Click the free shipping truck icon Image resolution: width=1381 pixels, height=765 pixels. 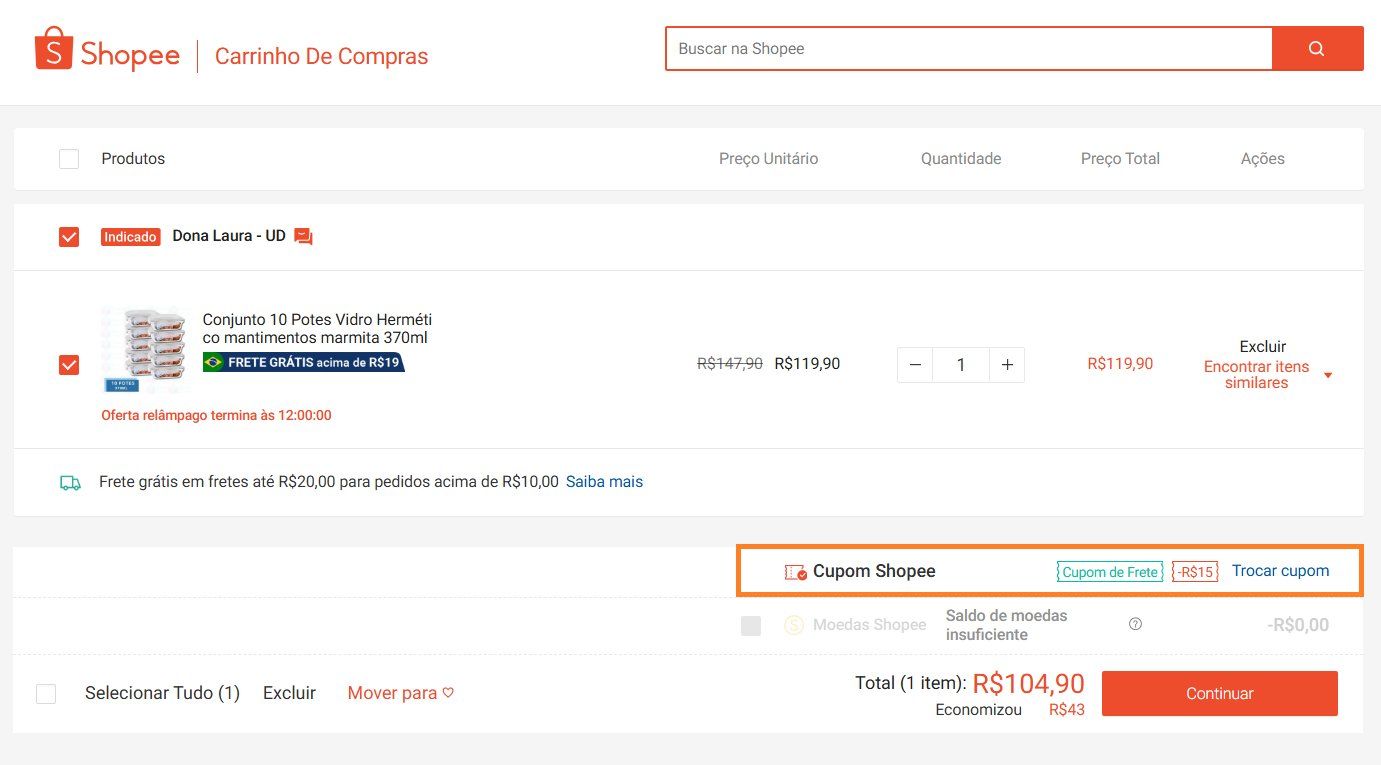click(70, 482)
